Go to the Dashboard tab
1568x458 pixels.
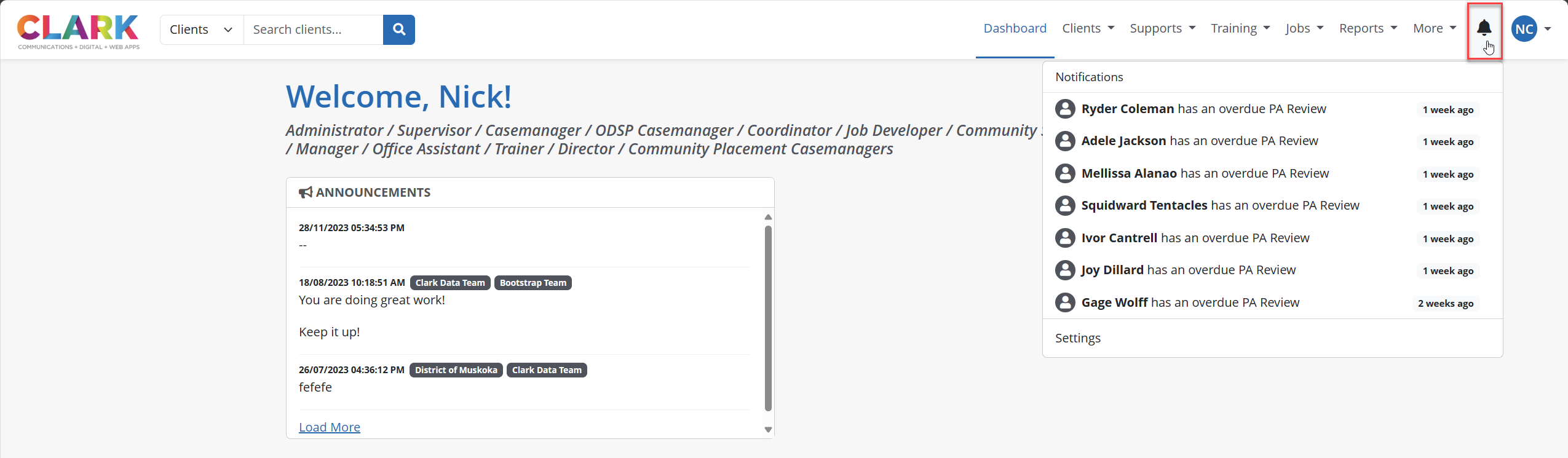tap(1015, 28)
